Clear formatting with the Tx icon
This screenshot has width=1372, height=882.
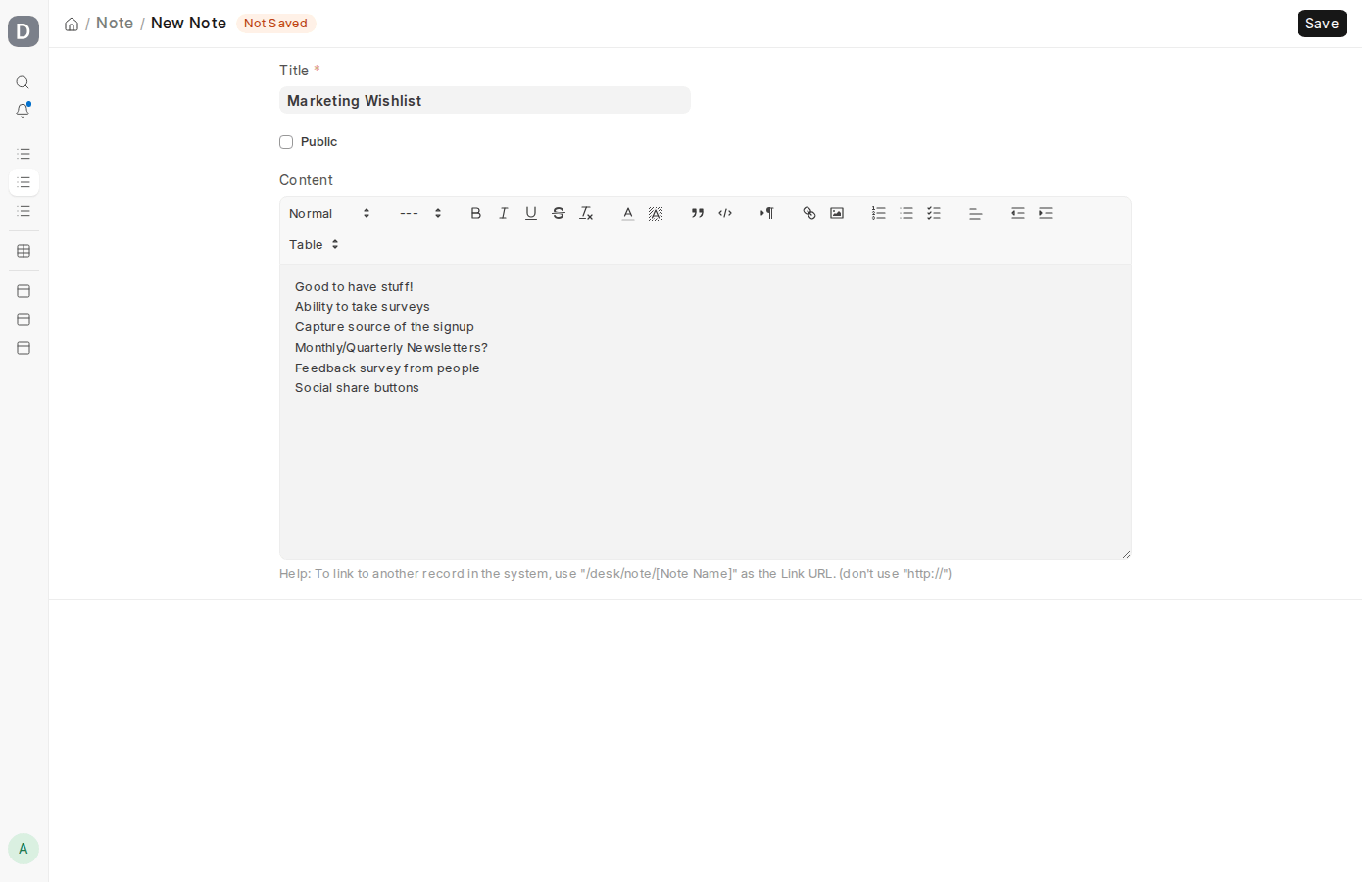tap(586, 213)
